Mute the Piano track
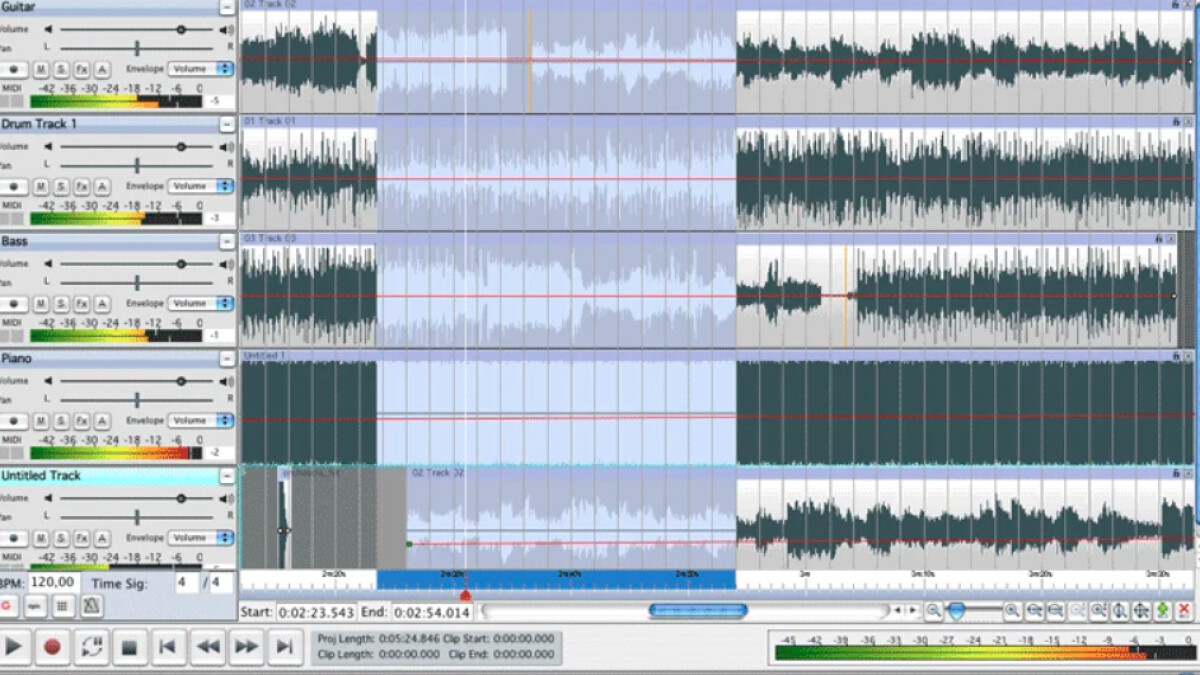 point(40,421)
